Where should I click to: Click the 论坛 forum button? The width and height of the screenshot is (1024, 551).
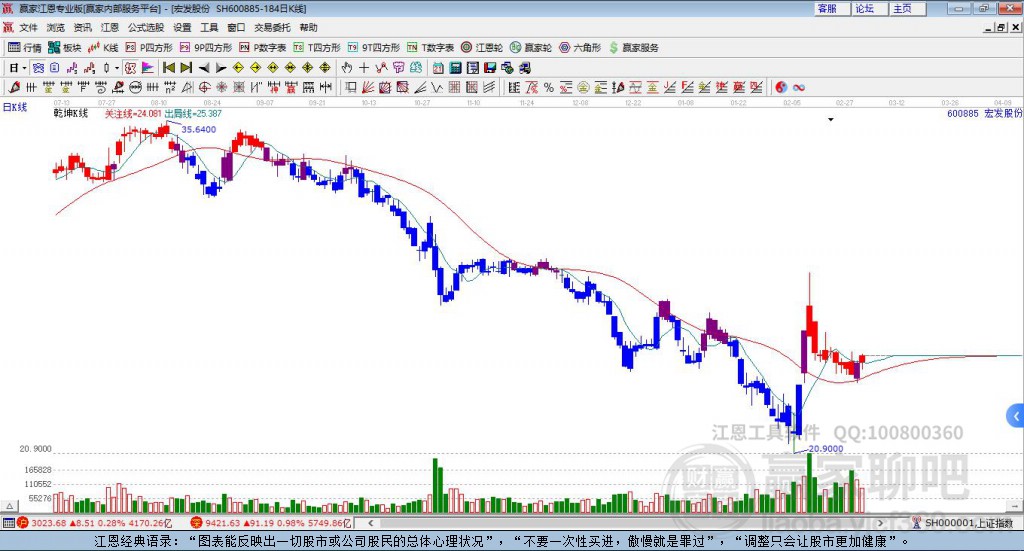pos(870,8)
